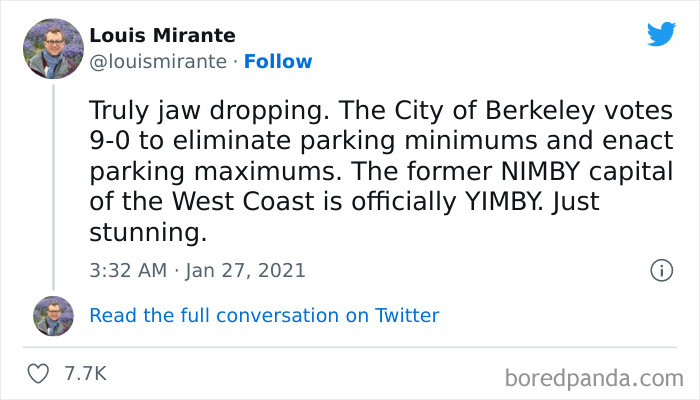
Task: Open Louis Mirante's large profile picture
Action: tap(53, 48)
